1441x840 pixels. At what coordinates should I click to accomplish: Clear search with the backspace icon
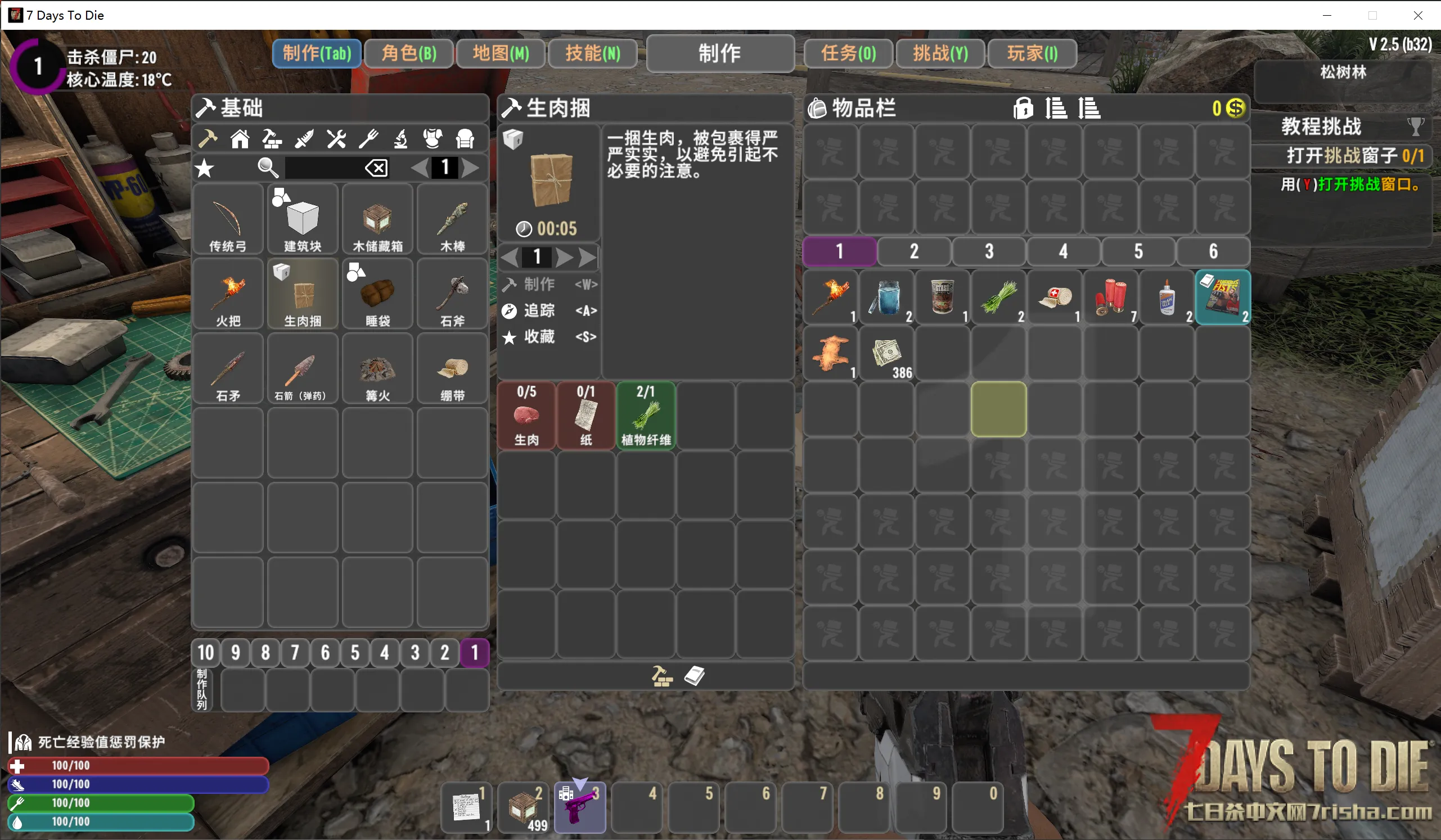coord(376,168)
